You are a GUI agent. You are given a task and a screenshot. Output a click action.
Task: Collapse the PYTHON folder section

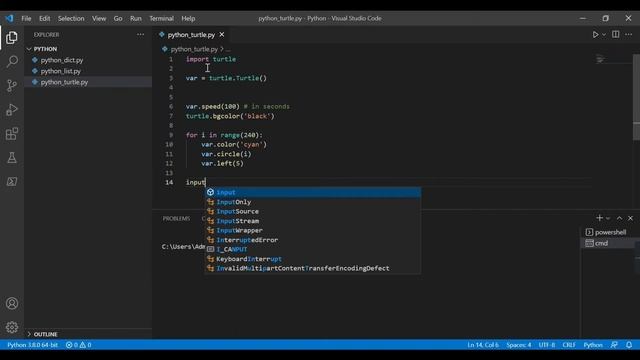88,49
